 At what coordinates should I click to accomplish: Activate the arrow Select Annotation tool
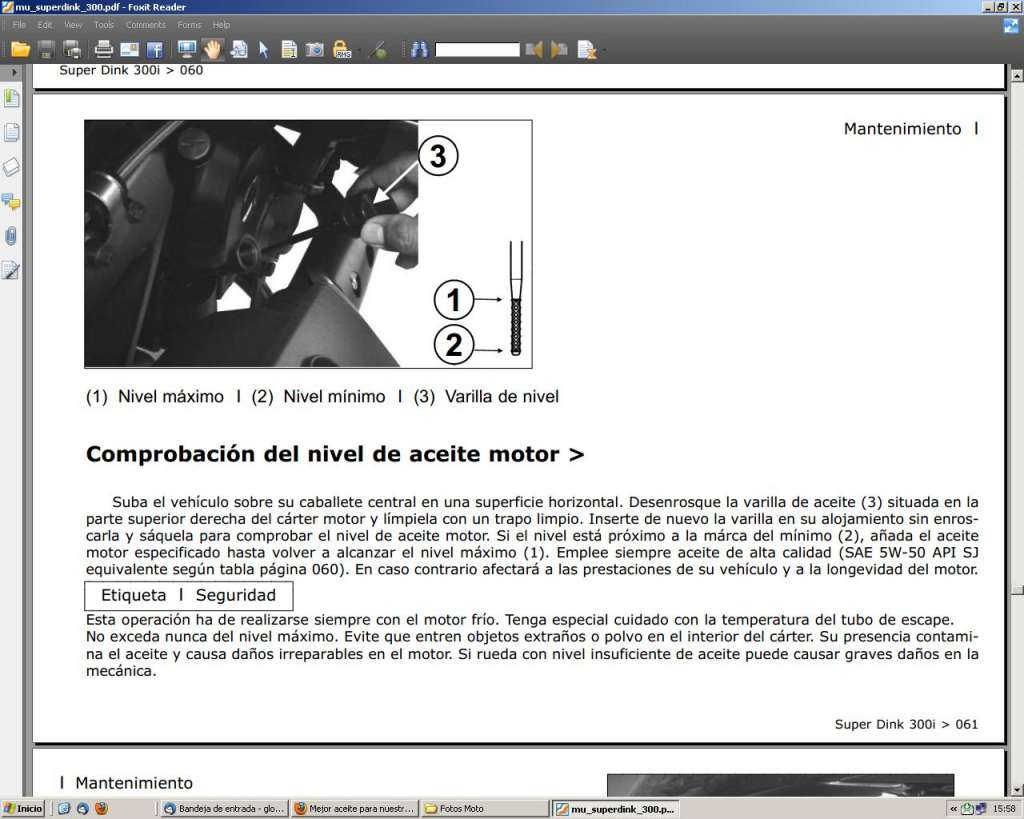coord(263,50)
